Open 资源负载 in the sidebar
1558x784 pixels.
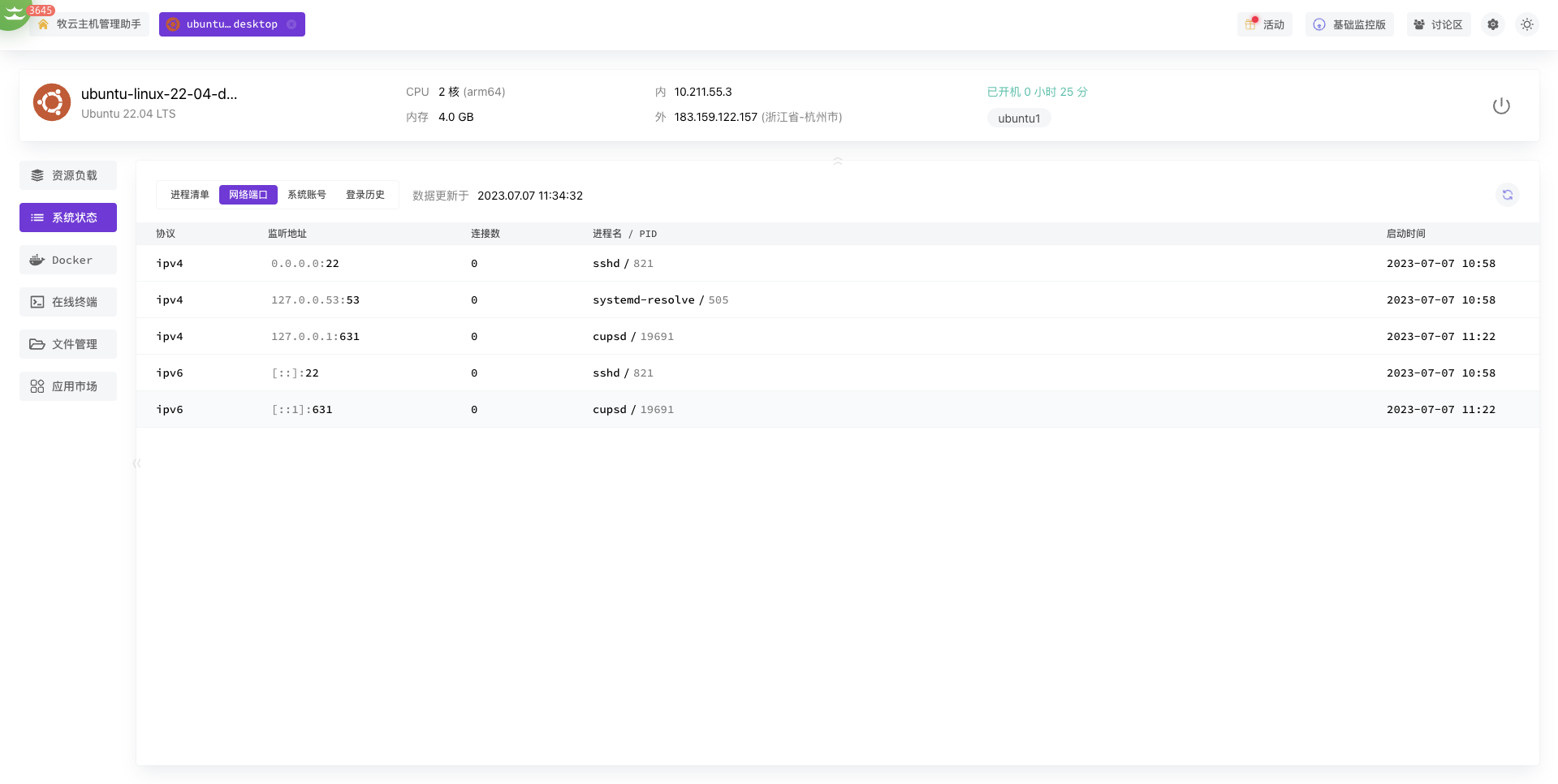point(68,175)
